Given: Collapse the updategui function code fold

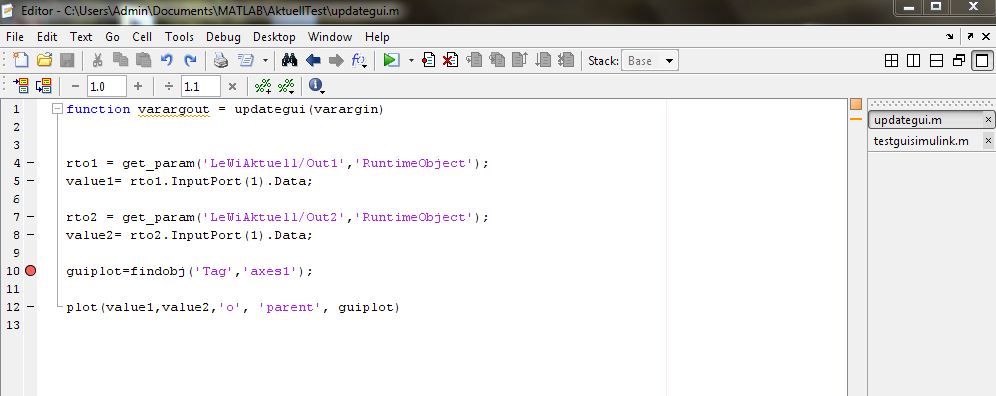Looking at the screenshot, I should coord(58,109).
